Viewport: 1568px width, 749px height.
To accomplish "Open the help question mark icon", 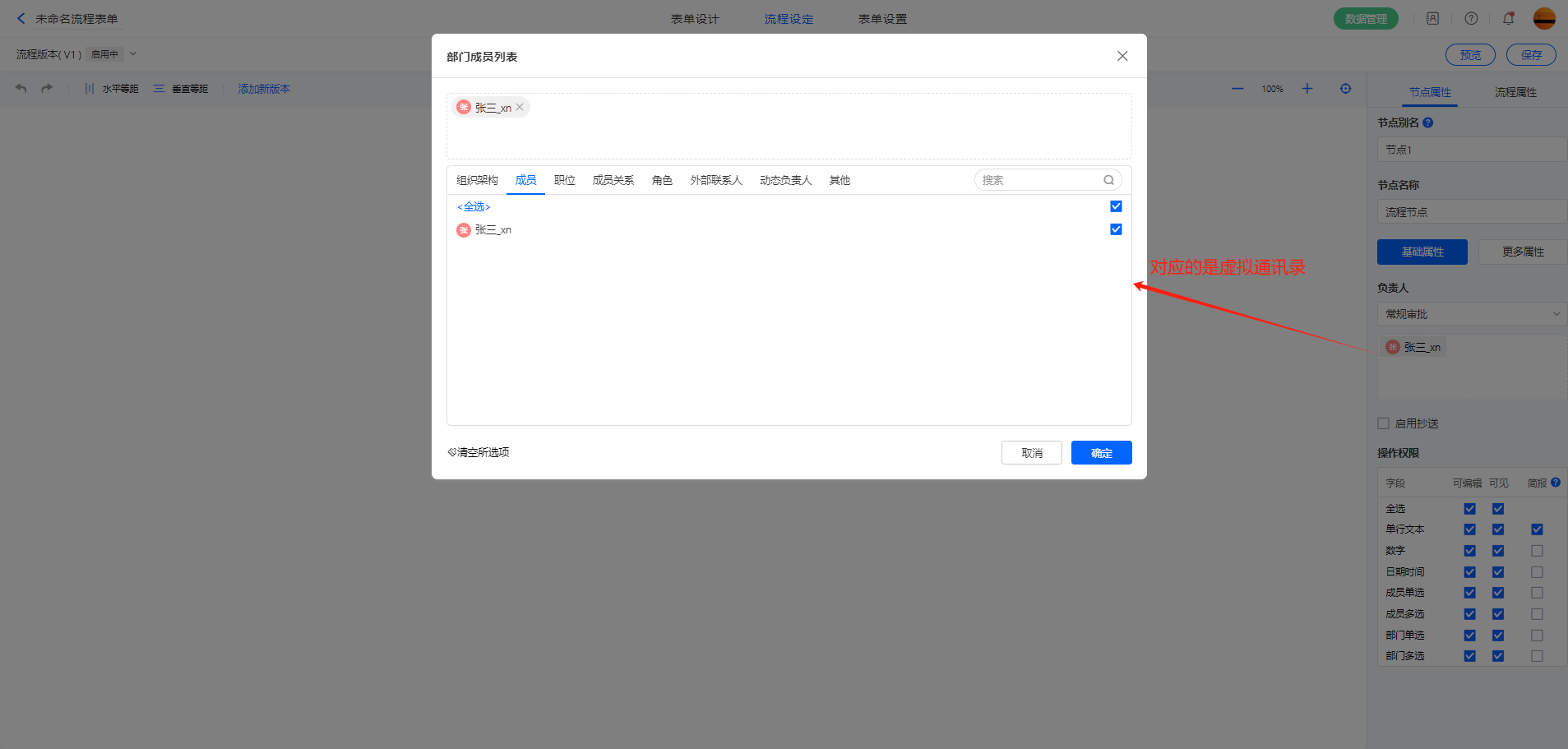I will [1471, 19].
